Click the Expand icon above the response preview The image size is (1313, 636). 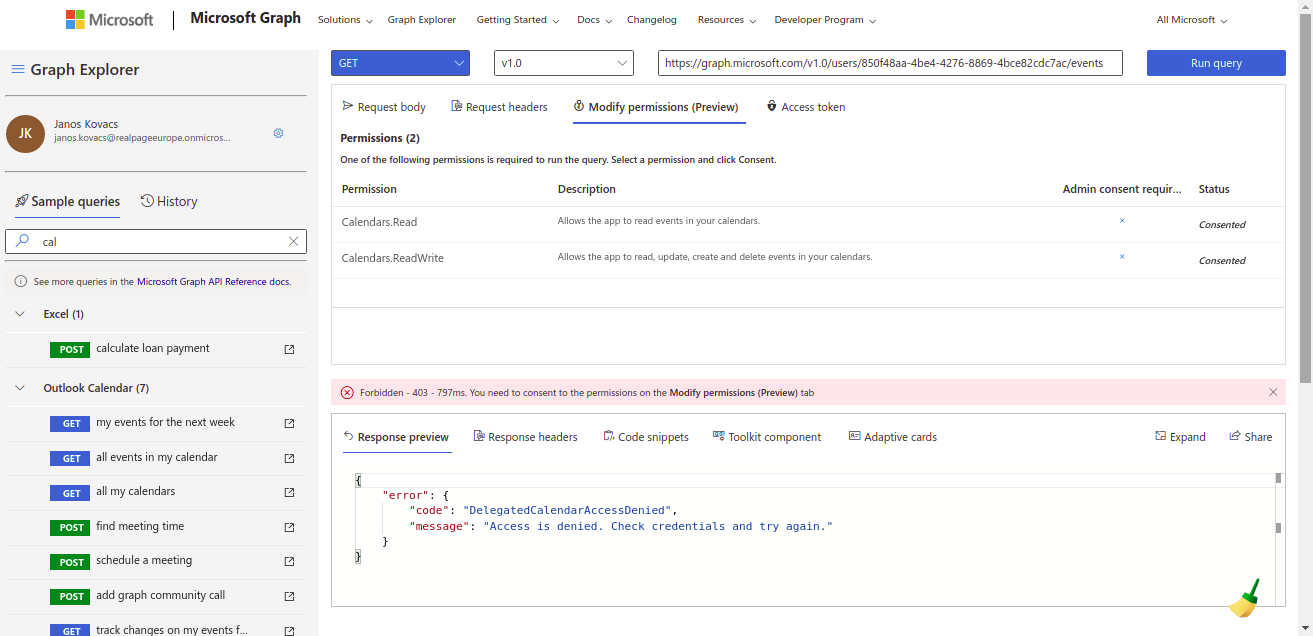(x=1180, y=436)
